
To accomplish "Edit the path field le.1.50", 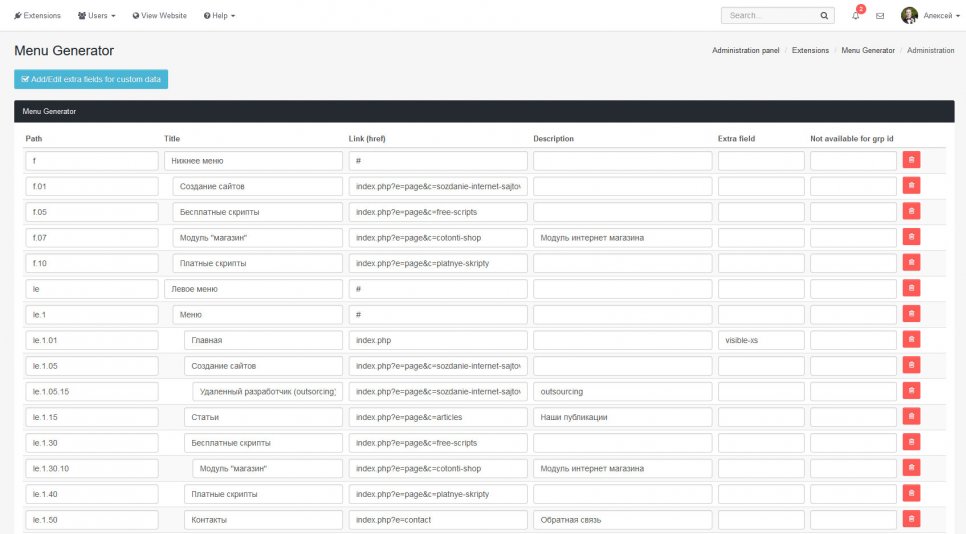I will (92, 520).
